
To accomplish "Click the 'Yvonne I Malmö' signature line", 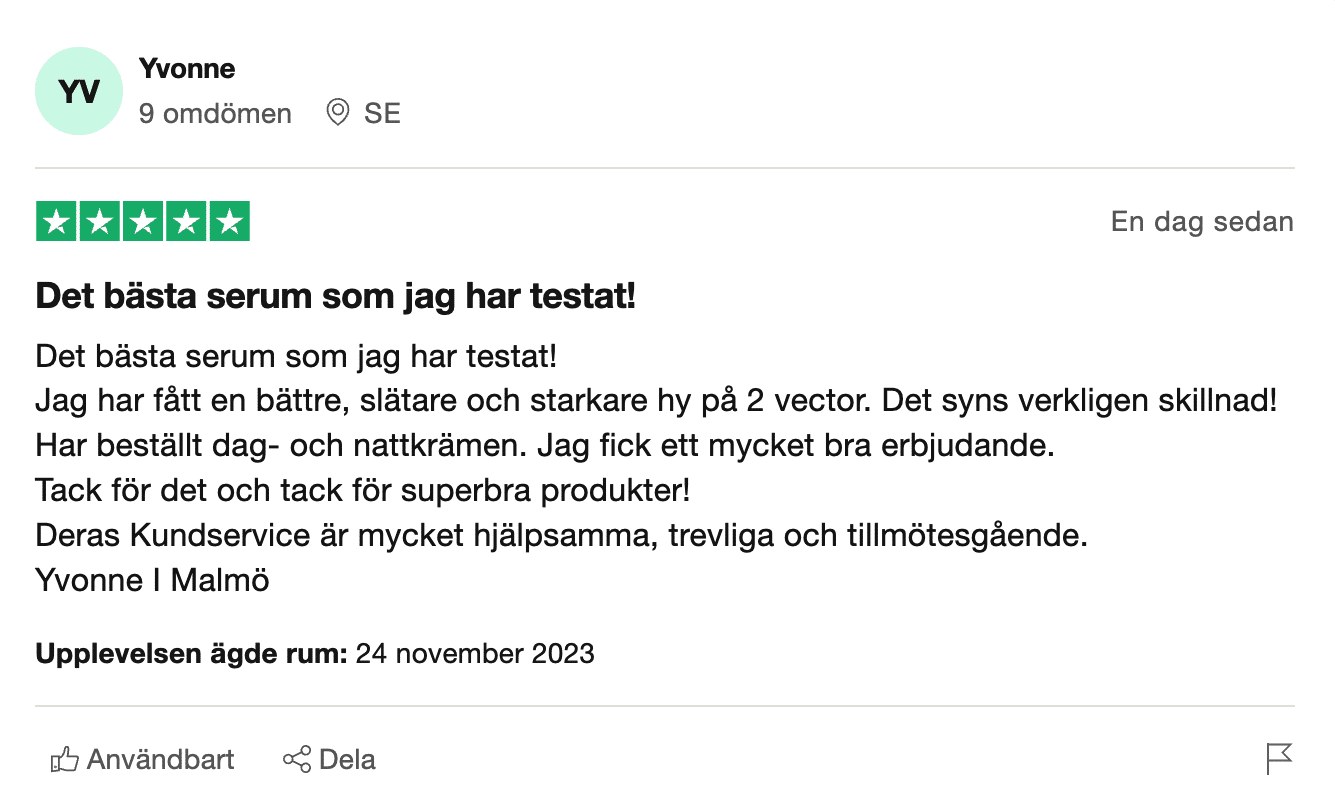I will [x=152, y=580].
